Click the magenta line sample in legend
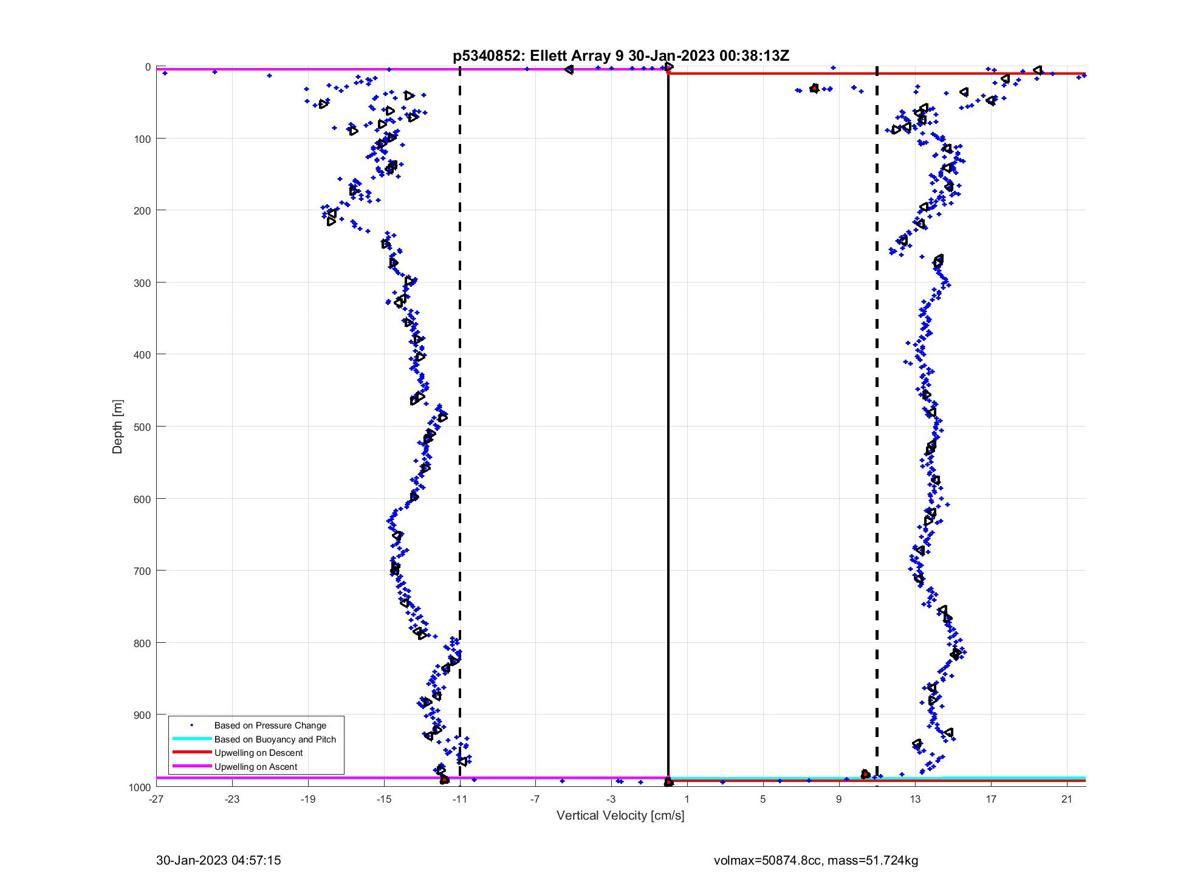The height and width of the screenshot is (885, 1200). click(x=191, y=767)
